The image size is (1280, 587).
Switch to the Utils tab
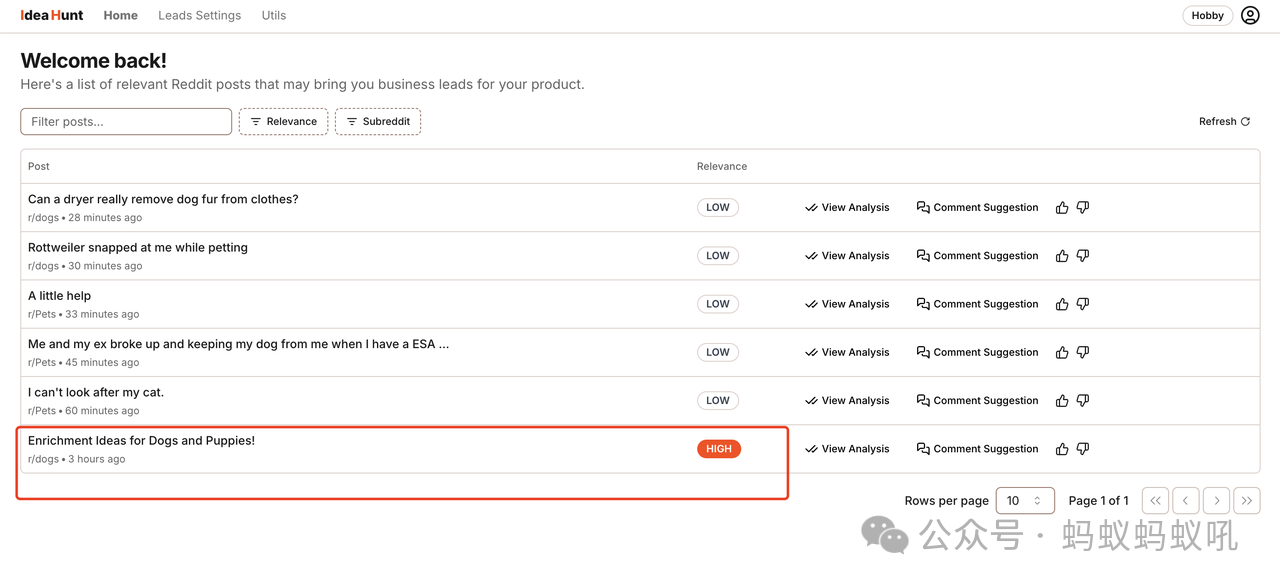(273, 16)
